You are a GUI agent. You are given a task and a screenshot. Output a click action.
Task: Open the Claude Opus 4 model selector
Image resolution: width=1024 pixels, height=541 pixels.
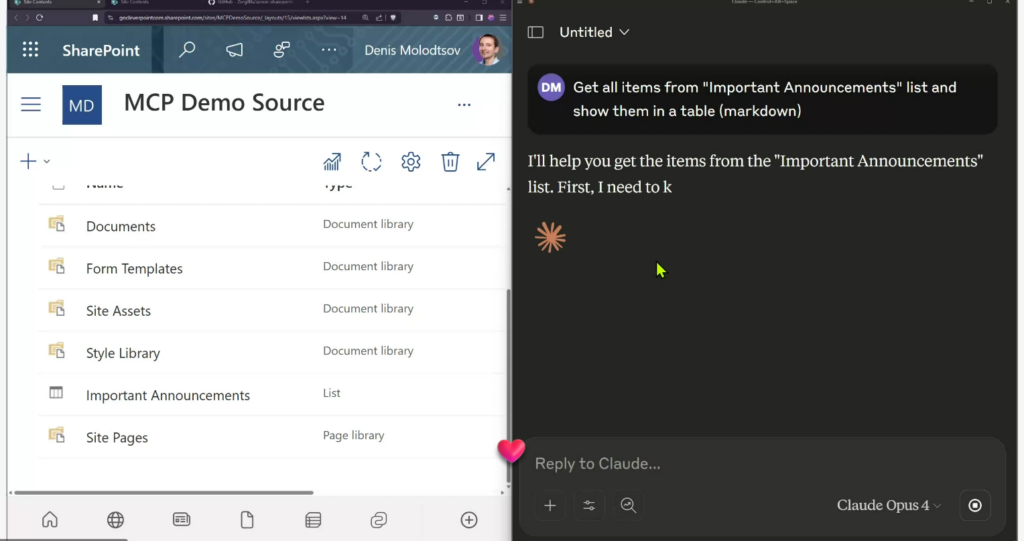tap(889, 506)
